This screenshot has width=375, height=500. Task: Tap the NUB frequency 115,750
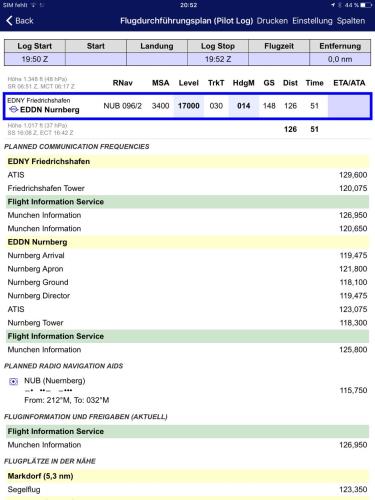[x=353, y=390]
